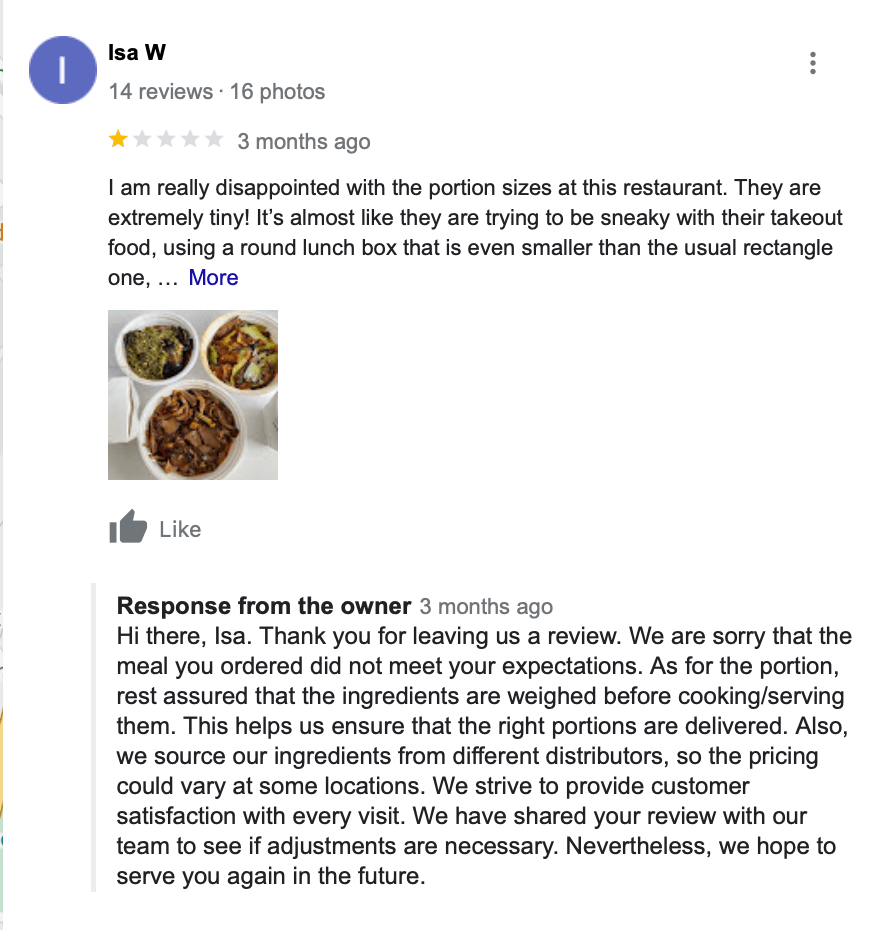Click the "14 reviews" count text

point(160,92)
